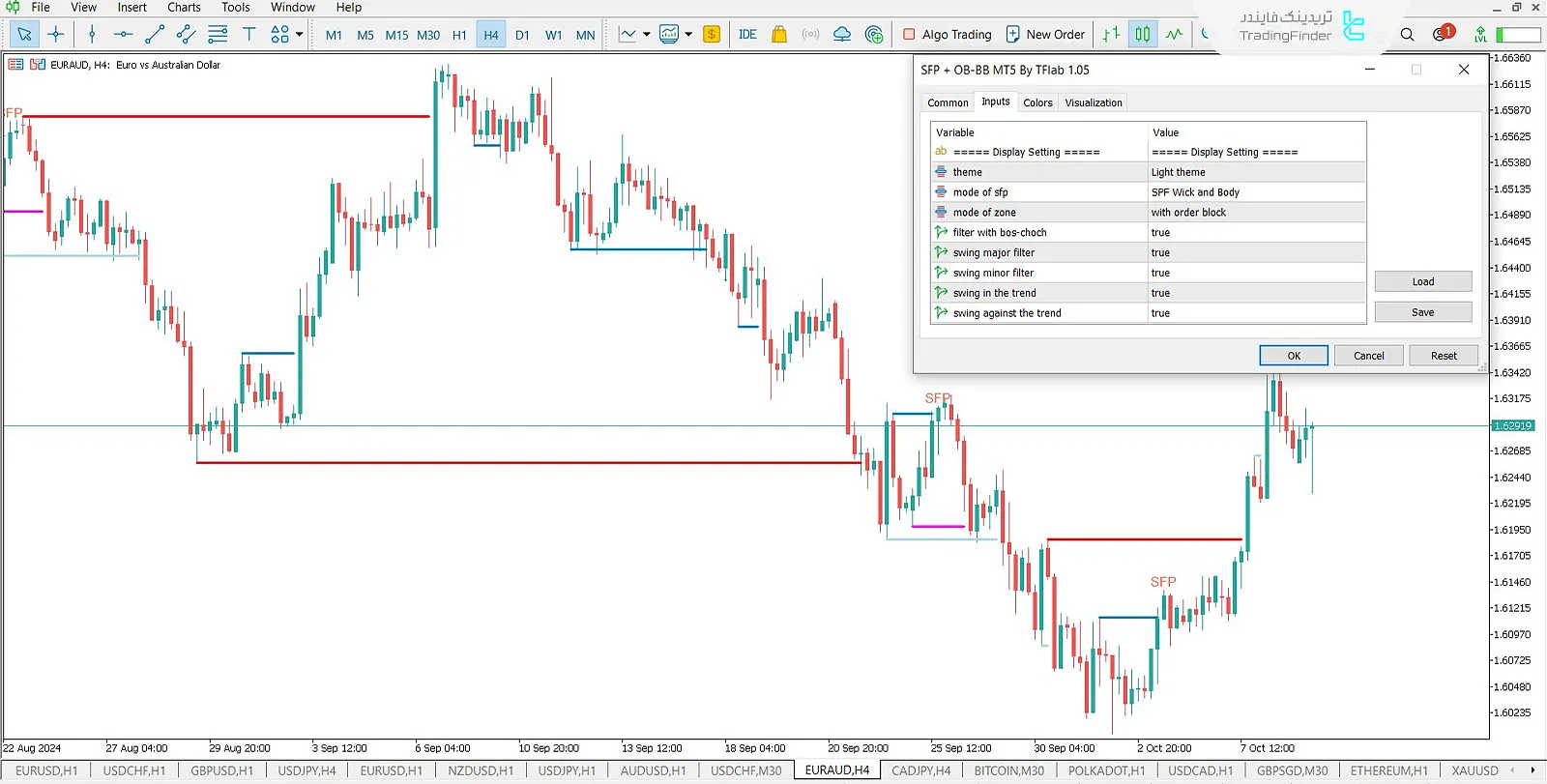Select the text label tool

(x=248, y=35)
